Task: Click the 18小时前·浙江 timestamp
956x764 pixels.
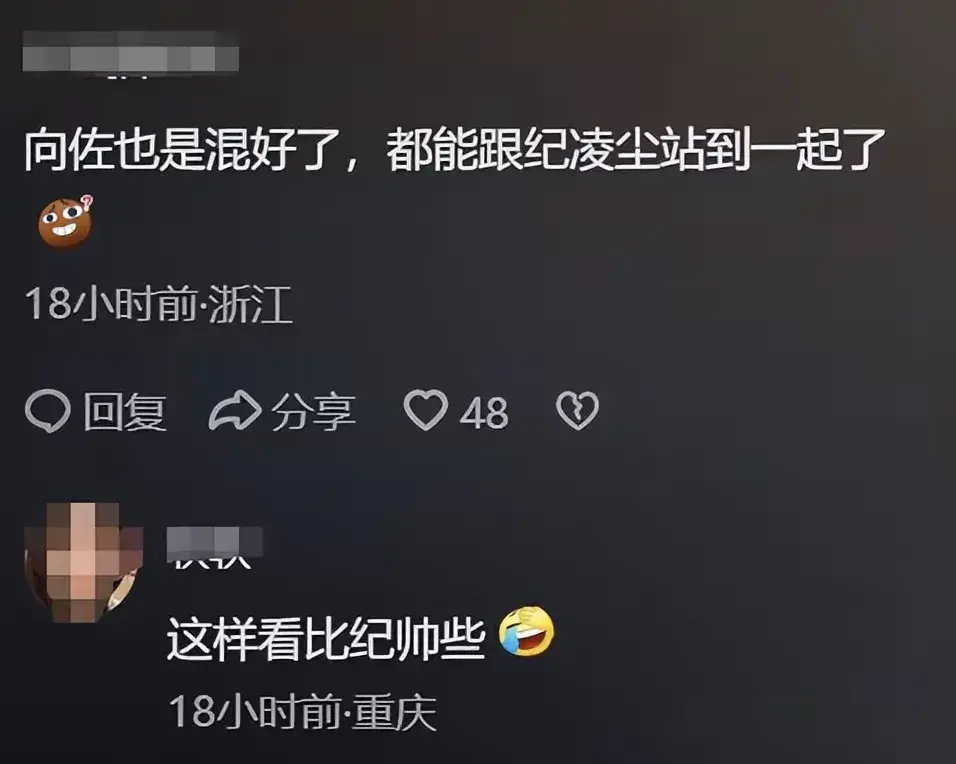Action: pos(159,304)
